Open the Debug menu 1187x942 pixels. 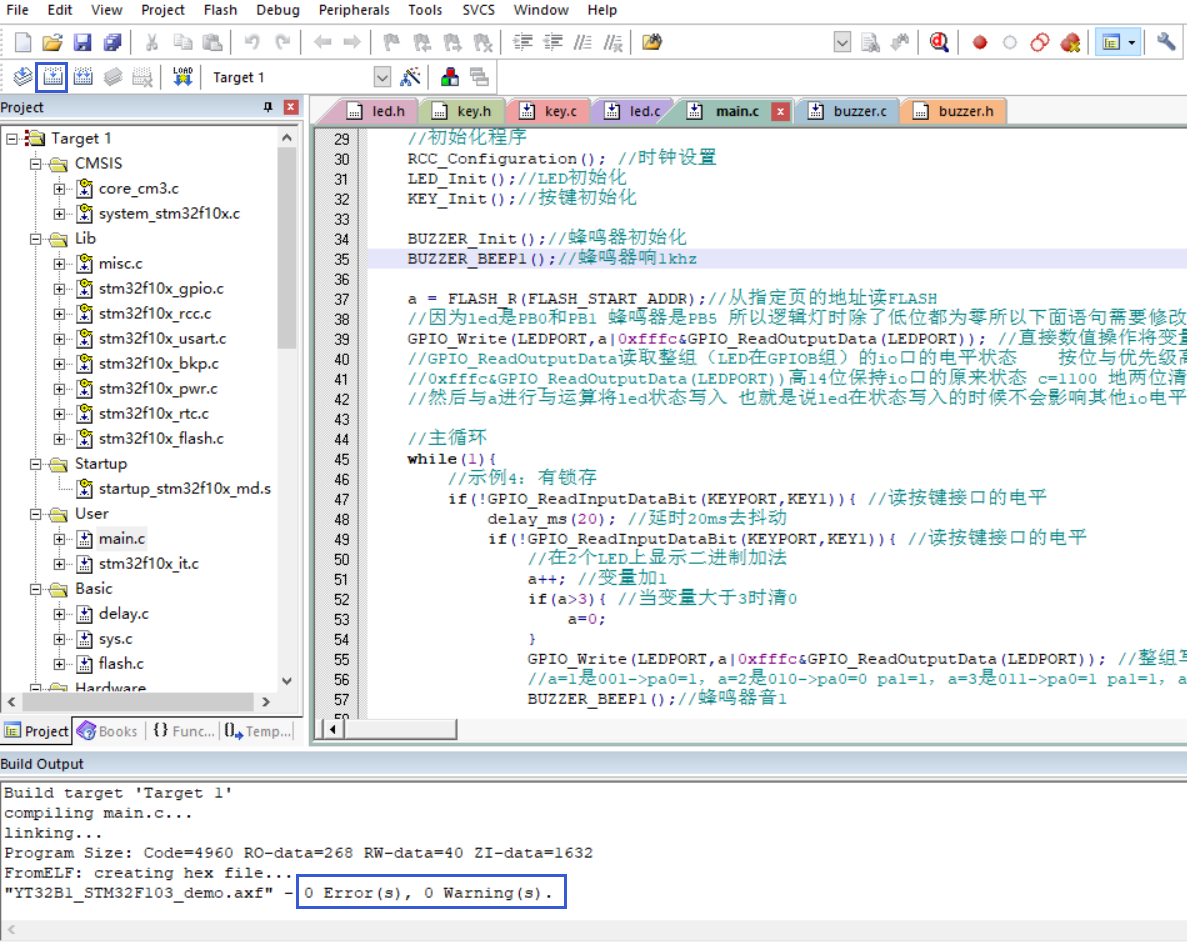[x=278, y=10]
